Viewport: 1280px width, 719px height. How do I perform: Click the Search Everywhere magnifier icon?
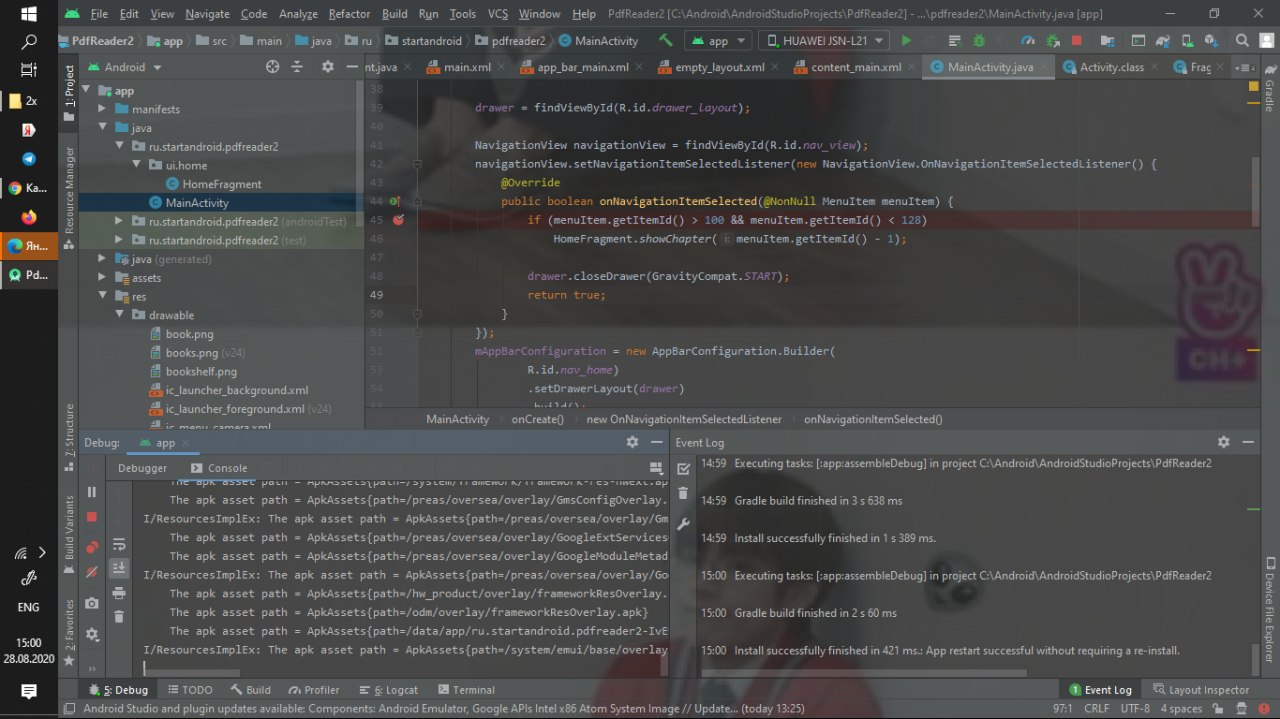(1242, 41)
